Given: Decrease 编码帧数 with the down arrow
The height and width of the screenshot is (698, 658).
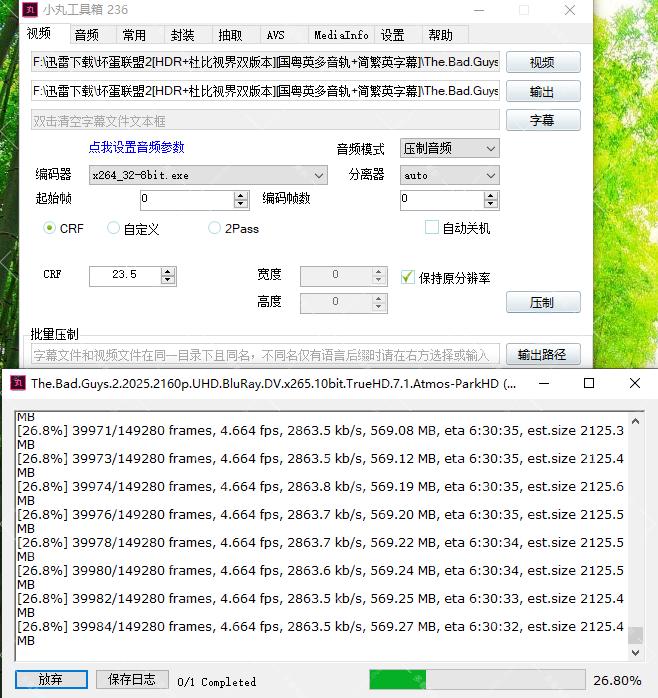Looking at the screenshot, I should [x=491, y=204].
